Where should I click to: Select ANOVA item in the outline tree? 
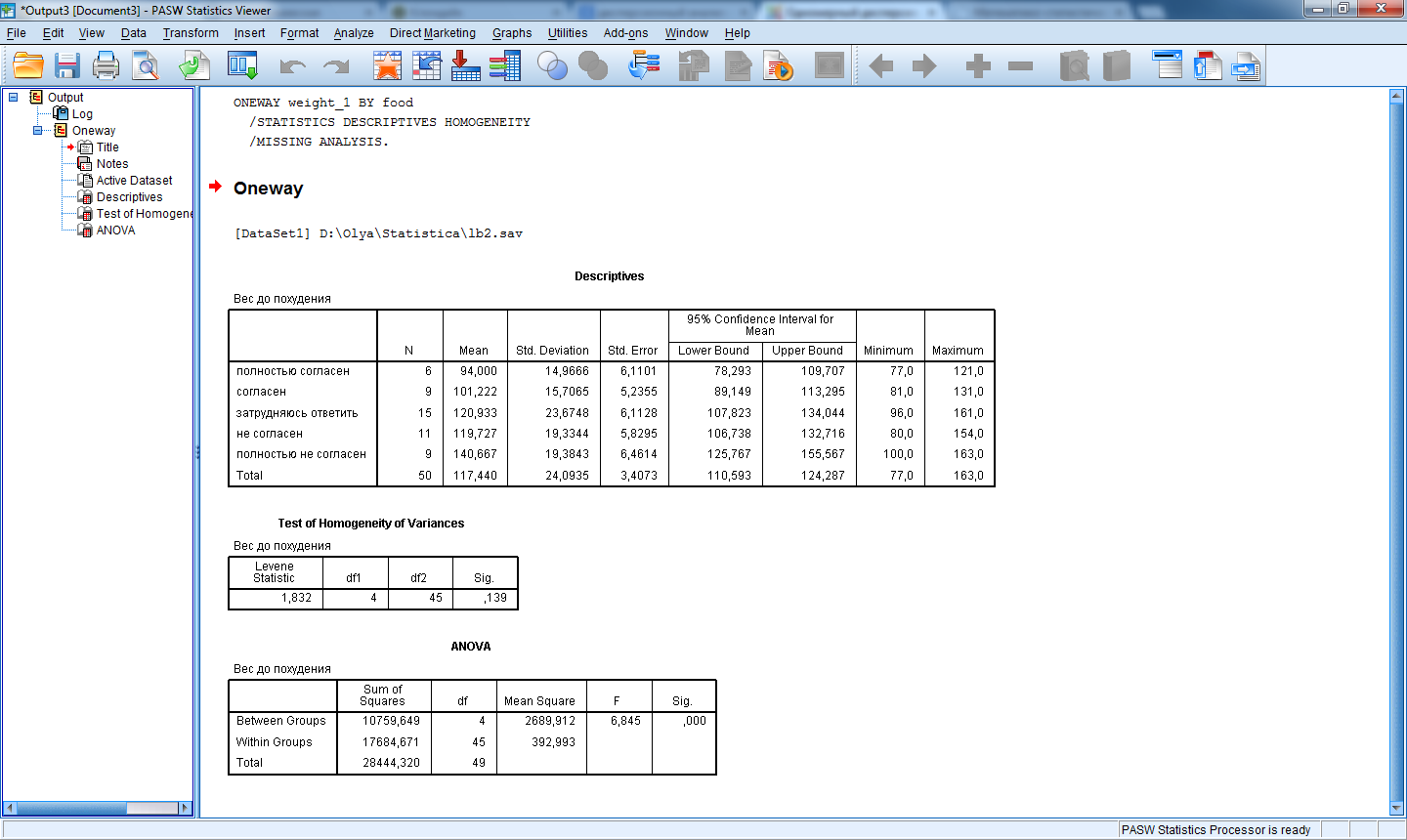coord(115,231)
